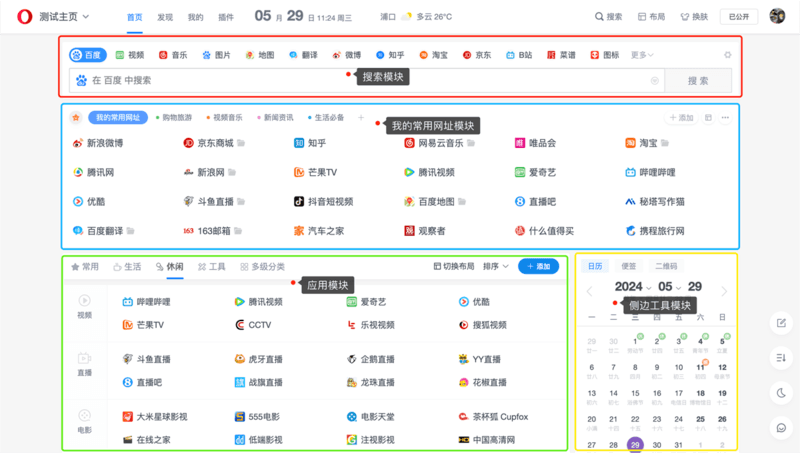The width and height of the screenshot is (800, 453).
Task: Select the 淘宝 search engine
Action: (x=433, y=55)
